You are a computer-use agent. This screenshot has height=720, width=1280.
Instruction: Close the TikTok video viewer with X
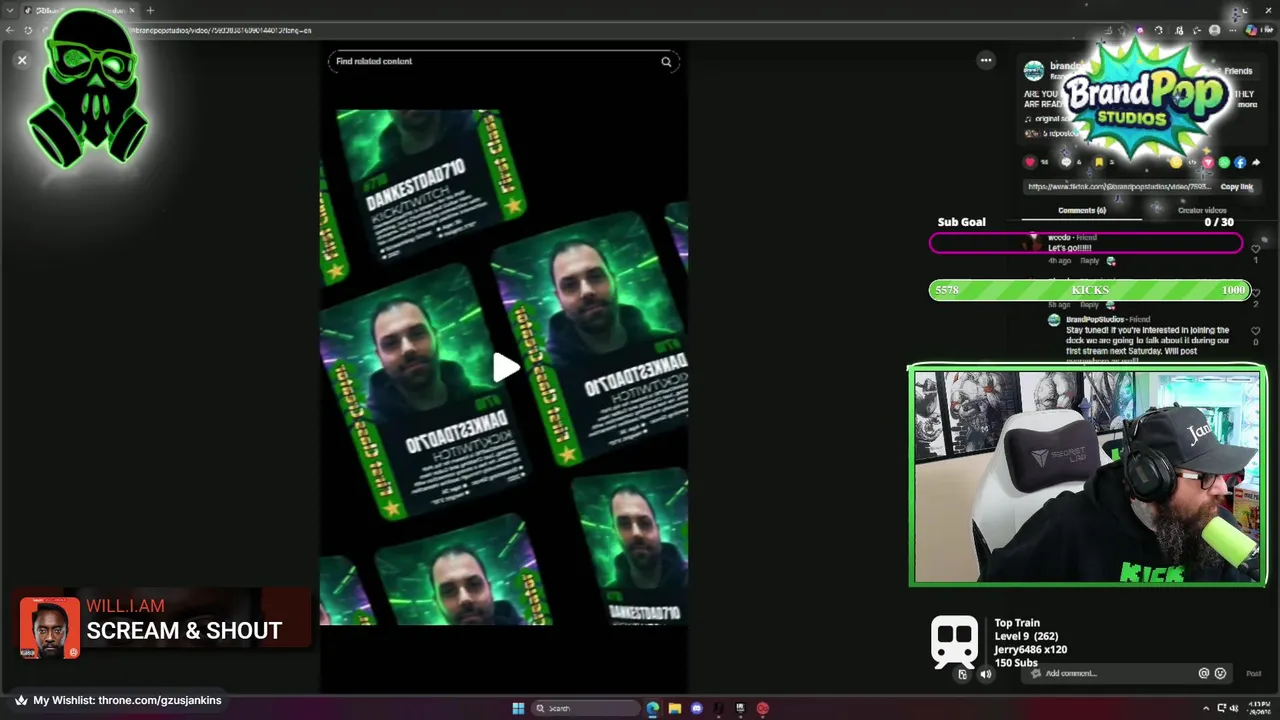pyautogui.click(x=22, y=60)
